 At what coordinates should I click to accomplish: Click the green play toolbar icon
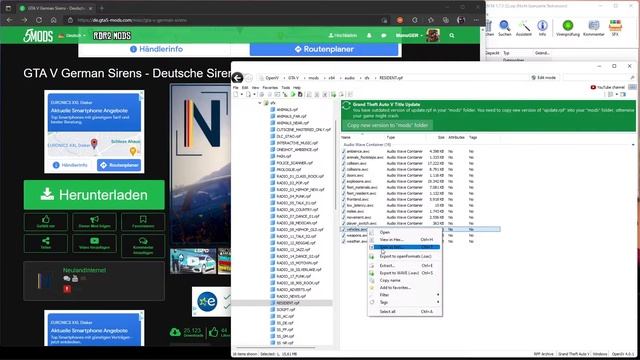click(293, 94)
